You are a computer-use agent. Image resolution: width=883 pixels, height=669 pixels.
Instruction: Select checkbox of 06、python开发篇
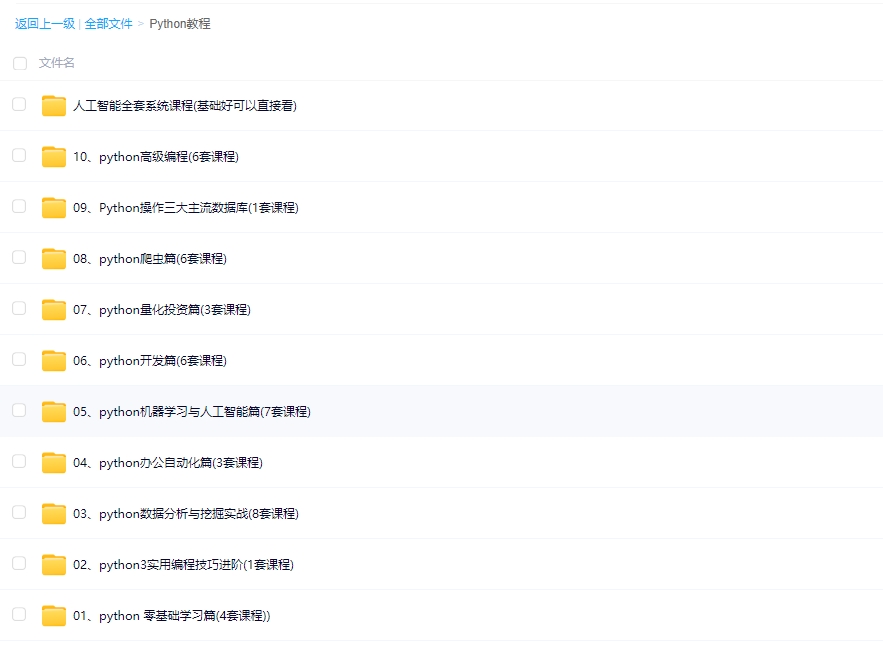tap(19, 359)
